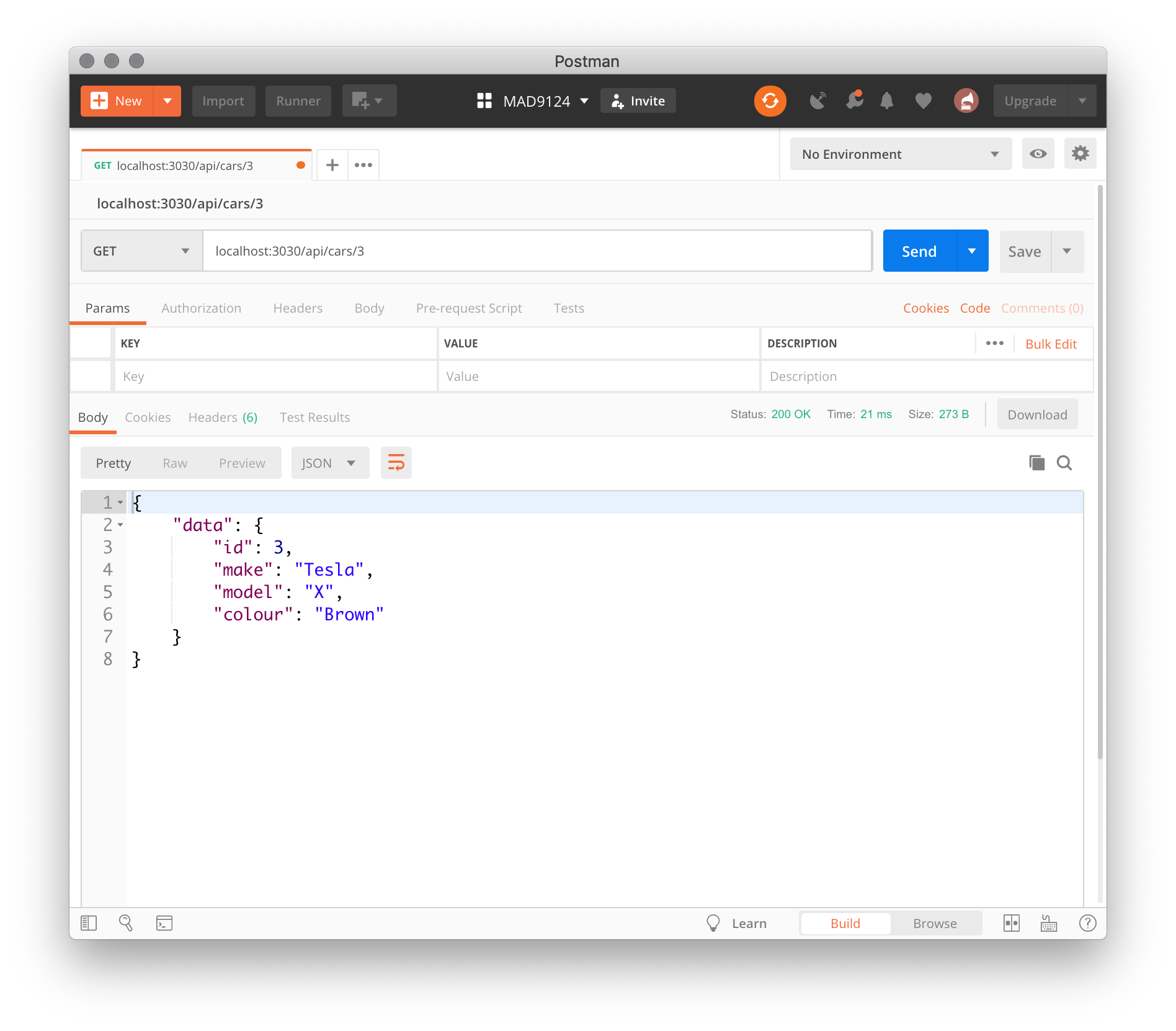Collapse the "data" object on line 2
The height and width of the screenshot is (1031, 1176).
tap(120, 525)
